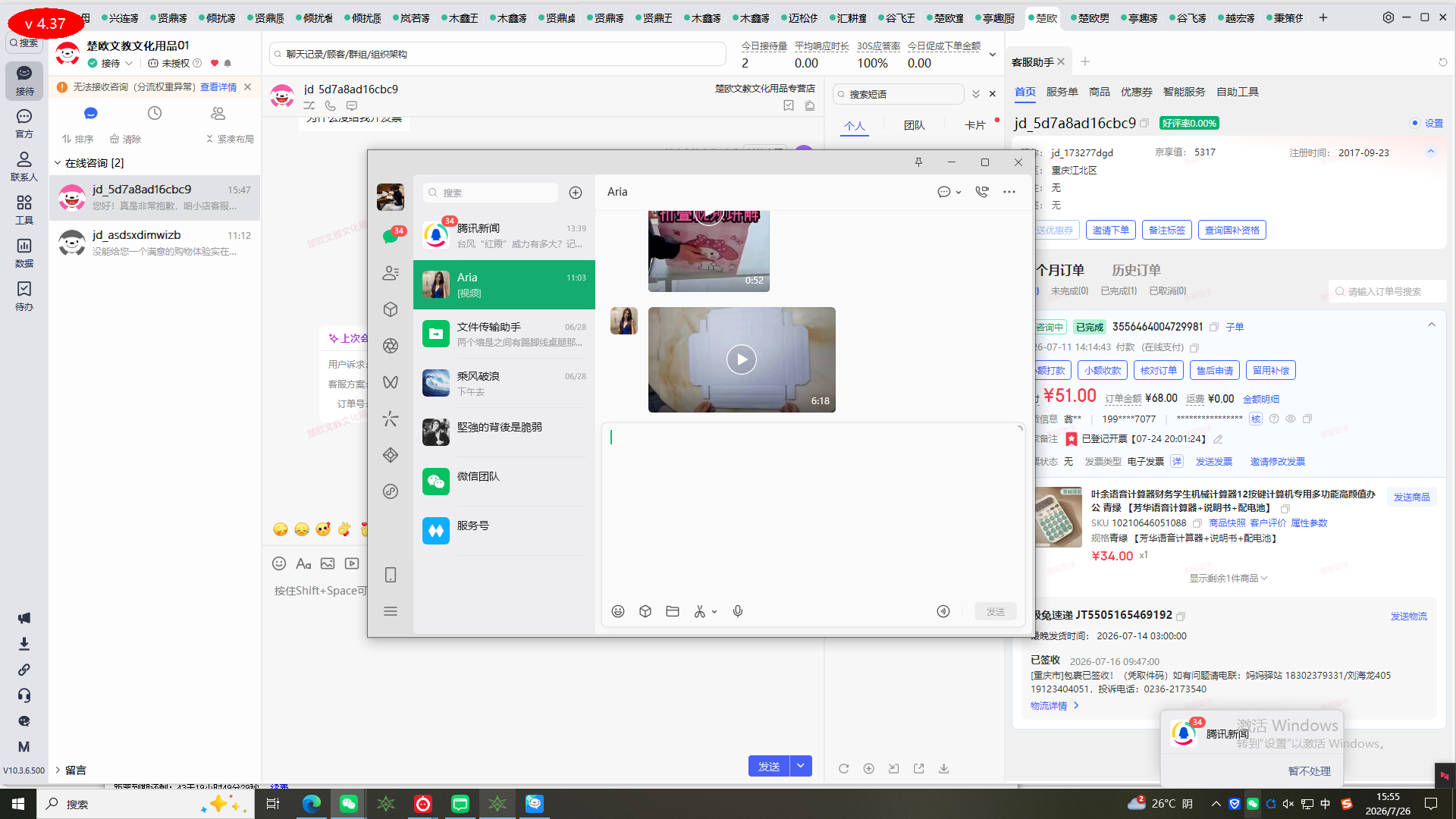Collapse the 在线咨询 [2] group
Viewport: 1456px width, 819px height.
pos(58,163)
